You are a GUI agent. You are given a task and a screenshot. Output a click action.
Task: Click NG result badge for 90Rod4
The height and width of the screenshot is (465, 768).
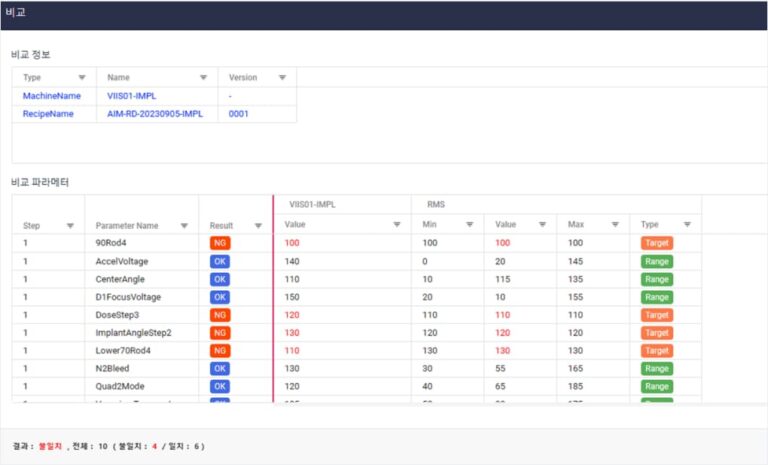pyautogui.click(x=219, y=243)
